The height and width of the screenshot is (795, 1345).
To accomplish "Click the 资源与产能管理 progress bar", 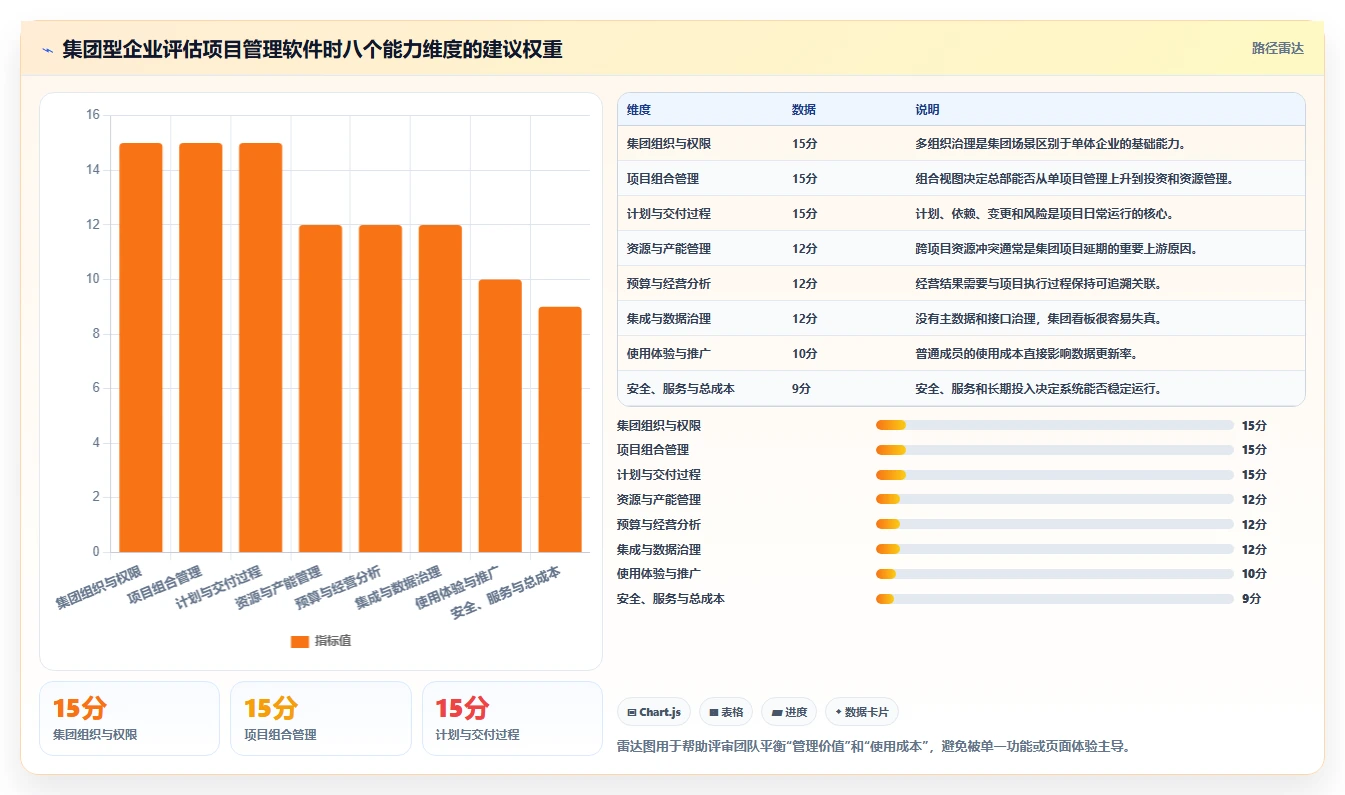I will tap(1054, 500).
